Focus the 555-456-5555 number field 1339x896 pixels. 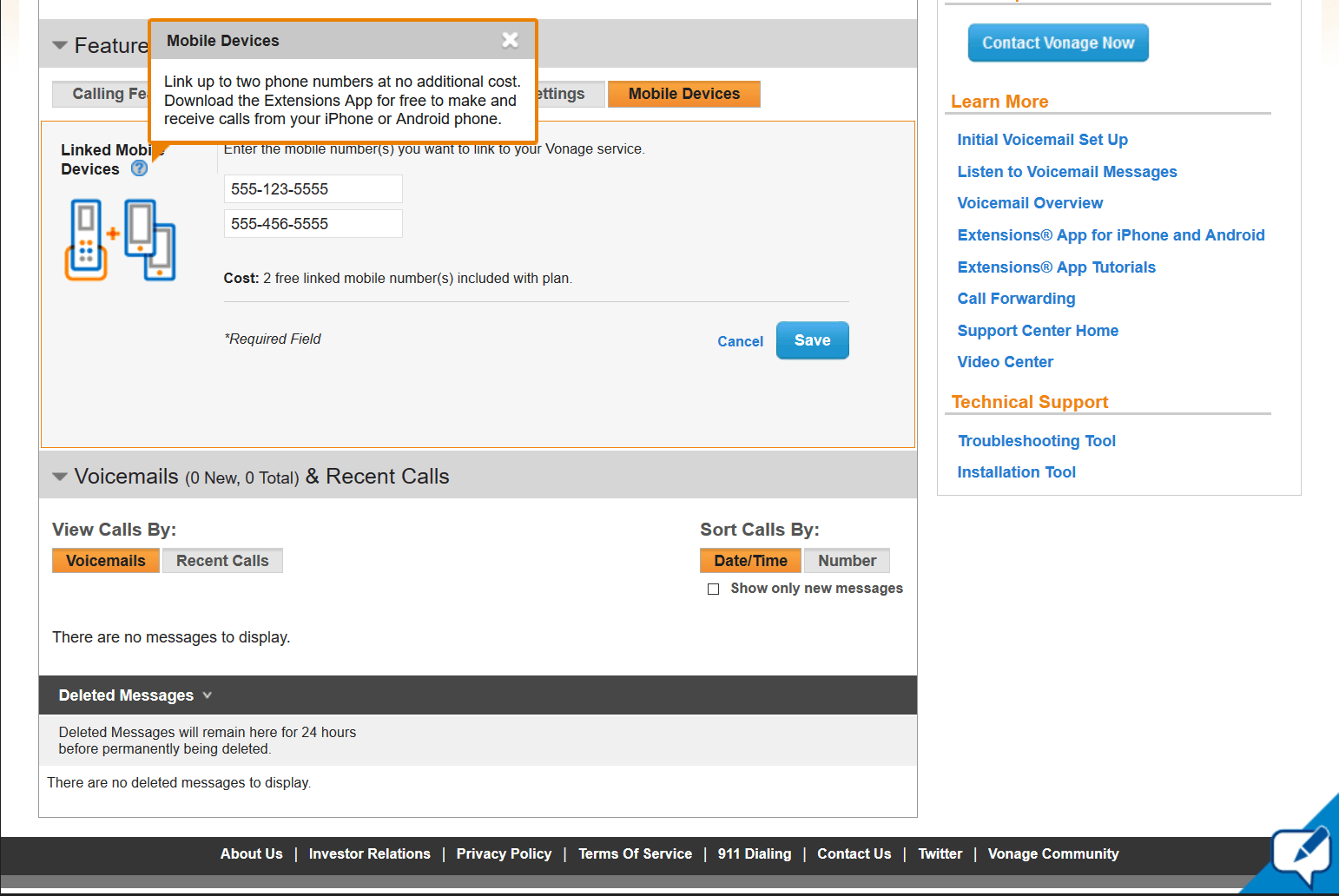click(x=313, y=224)
